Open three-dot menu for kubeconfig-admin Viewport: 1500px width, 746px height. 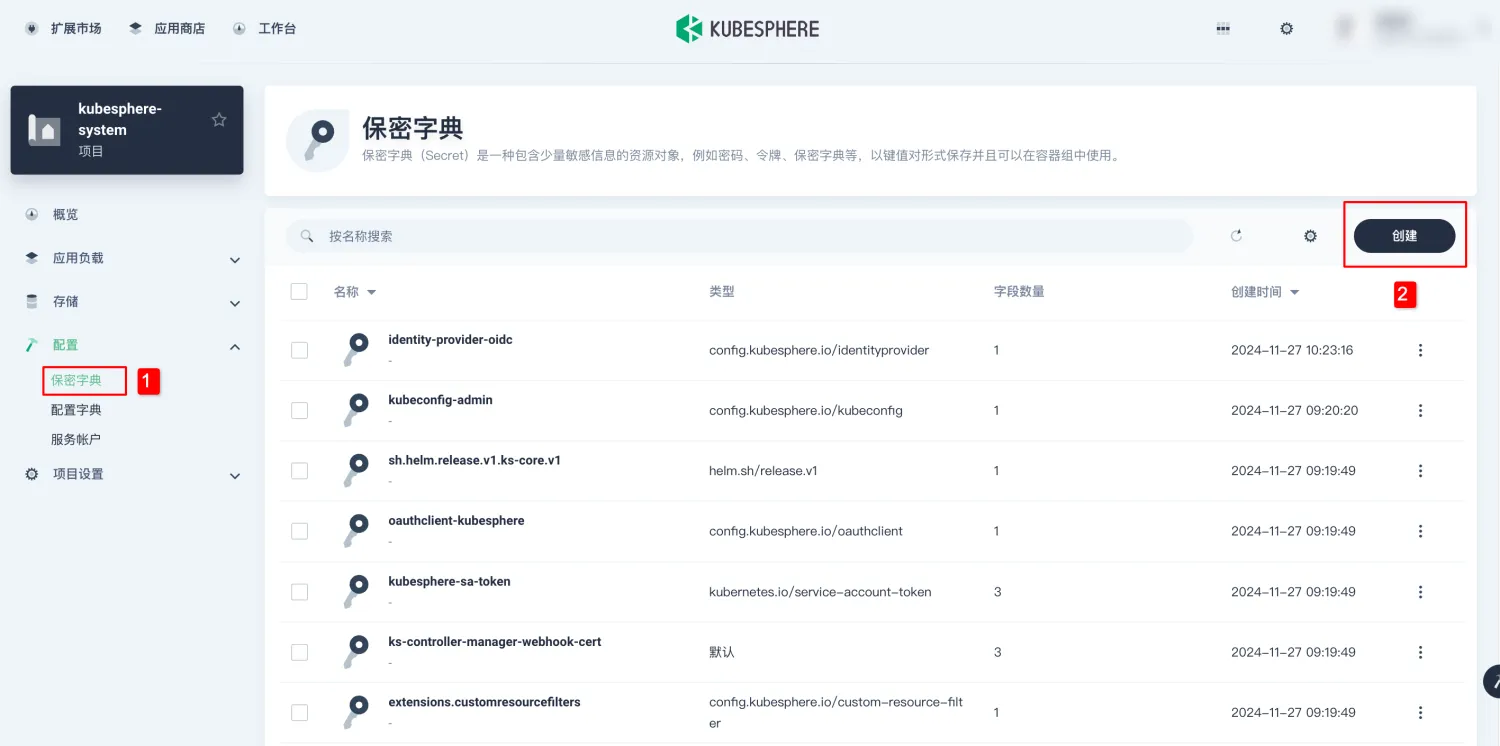(1420, 411)
